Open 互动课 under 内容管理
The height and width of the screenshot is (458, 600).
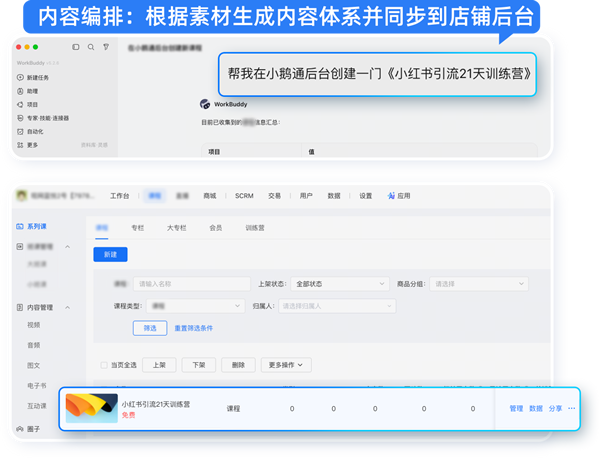click(x=37, y=406)
